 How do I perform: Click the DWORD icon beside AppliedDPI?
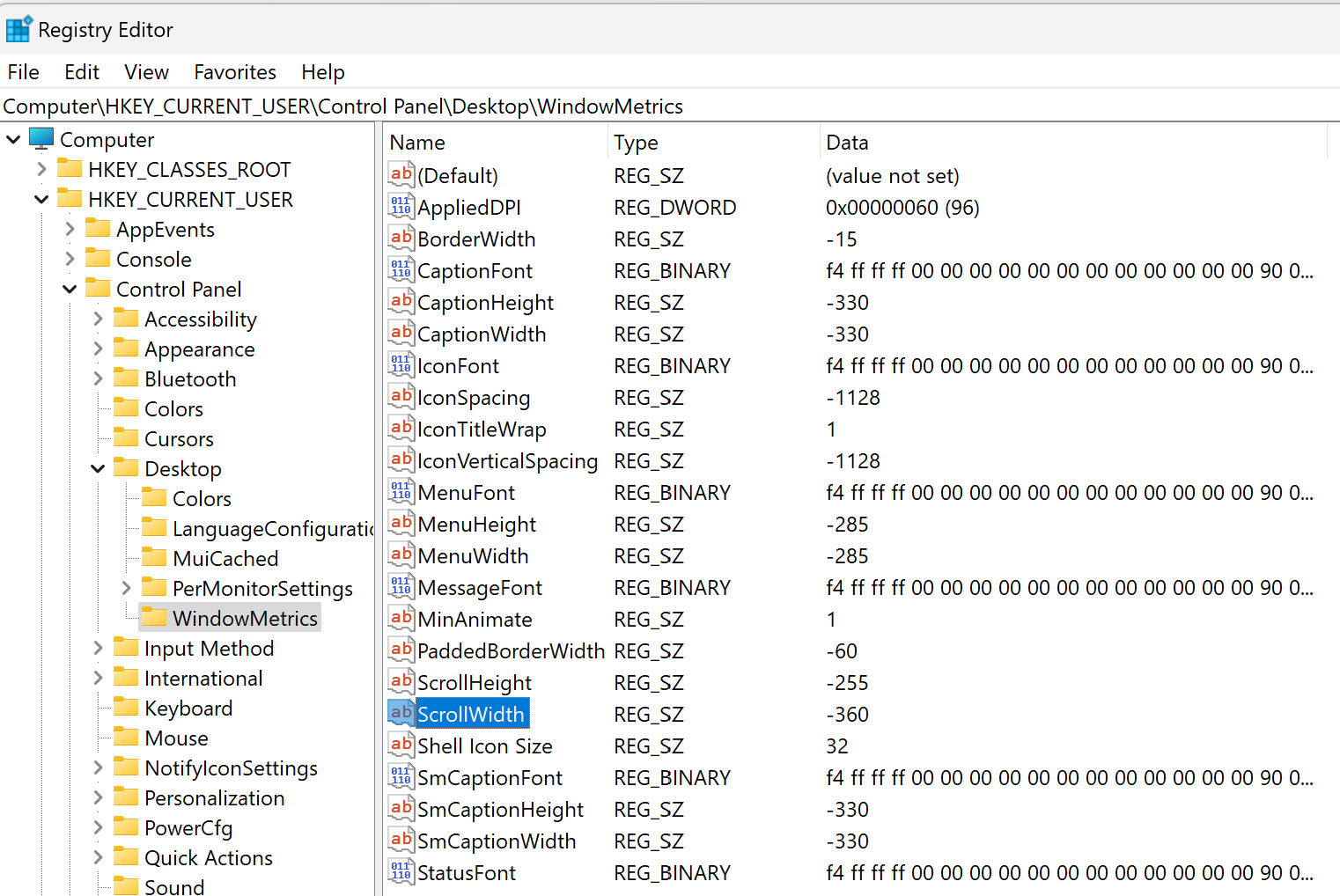click(401, 206)
